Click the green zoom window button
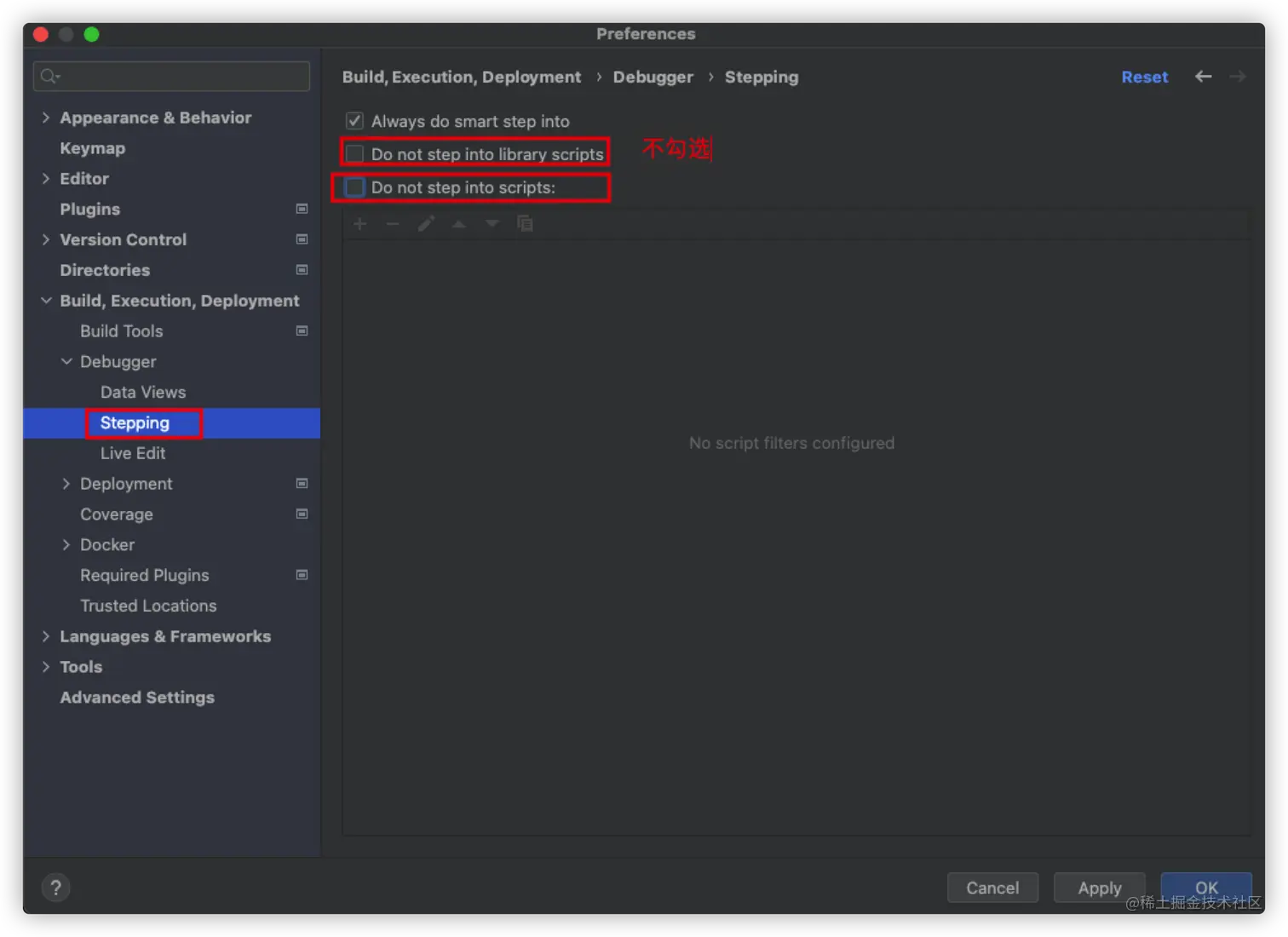Screen dimensions: 1288x937 click(x=92, y=34)
